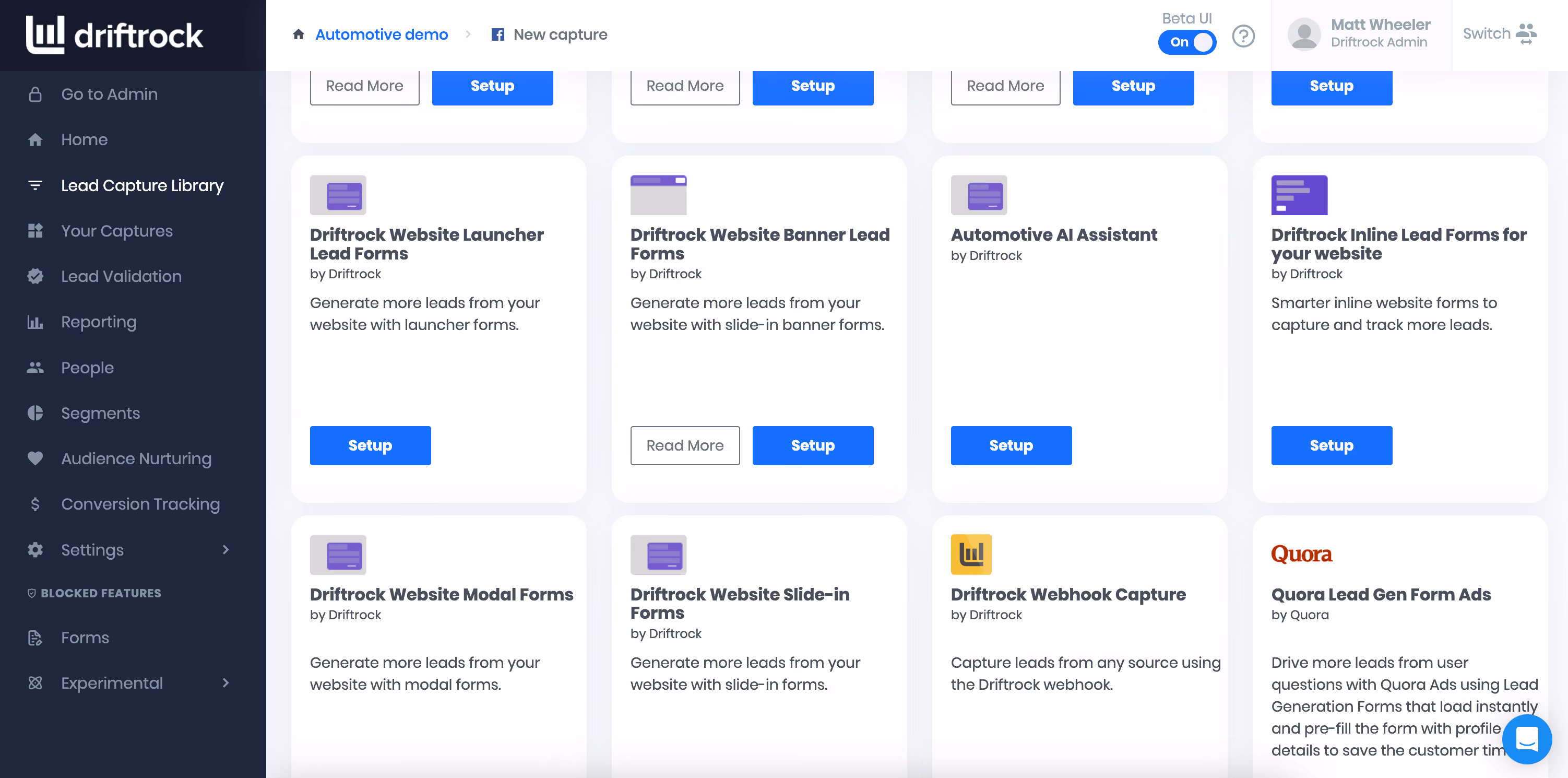The image size is (1568, 778).
Task: Click the Website Slide-in Forms card icon
Action: [x=659, y=555]
